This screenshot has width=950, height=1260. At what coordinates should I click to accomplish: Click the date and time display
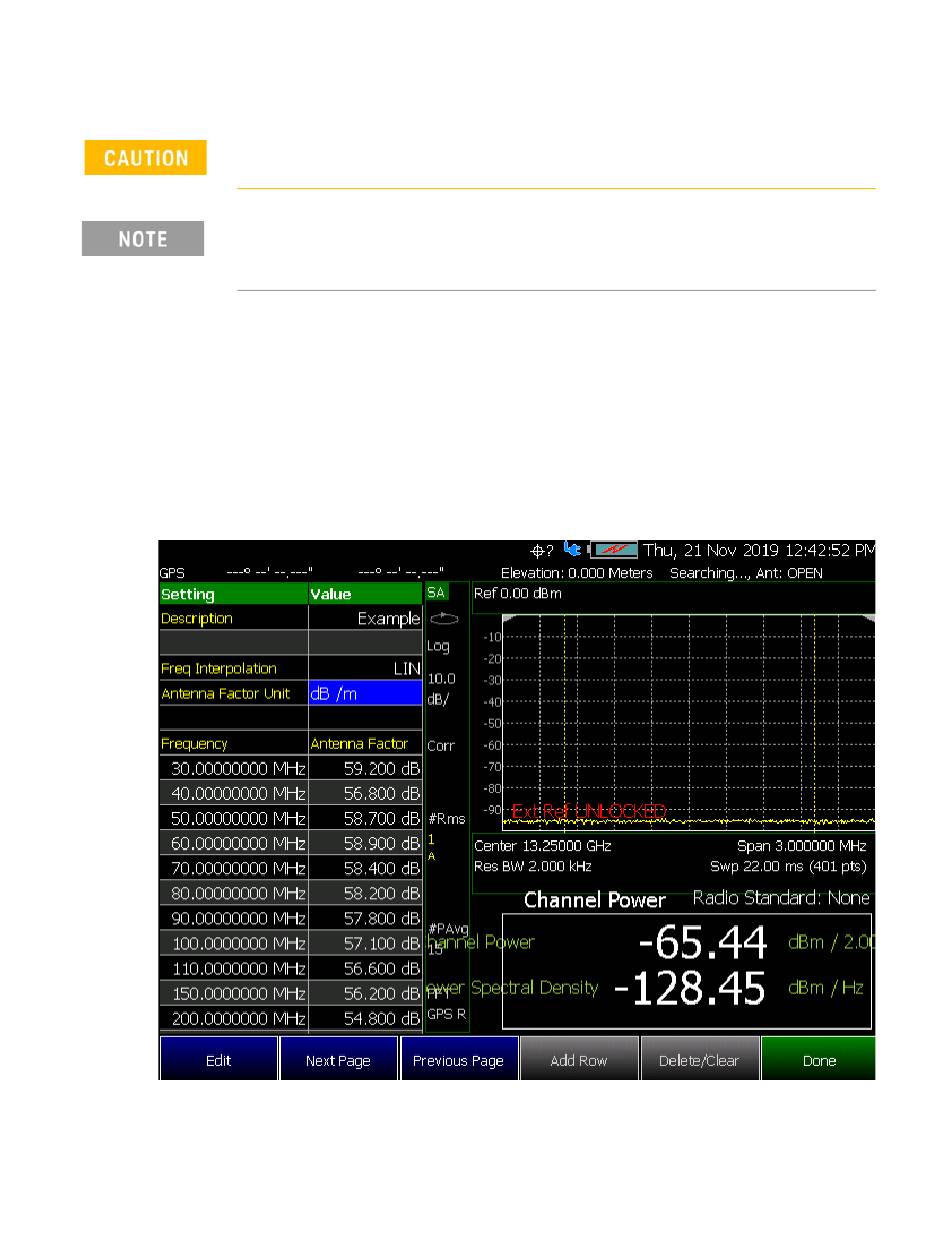[759, 550]
